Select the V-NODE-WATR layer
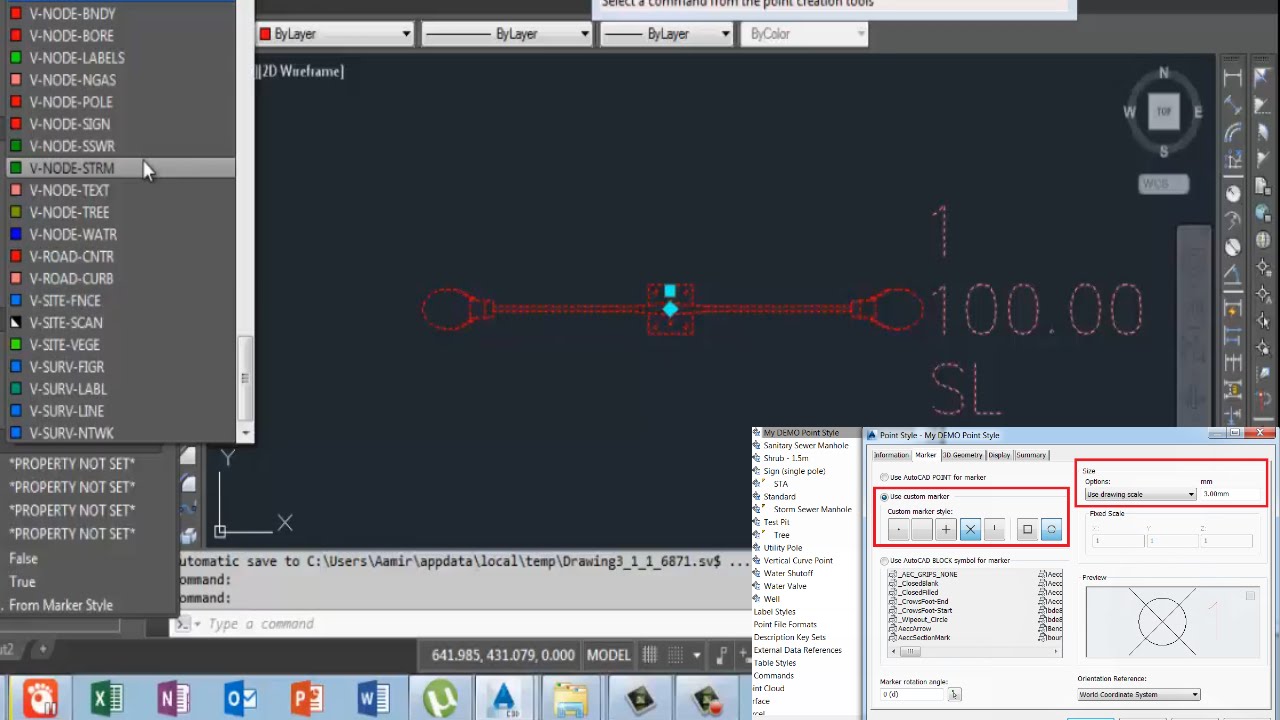This screenshot has height=720, width=1280. pyautogui.click(x=121, y=234)
